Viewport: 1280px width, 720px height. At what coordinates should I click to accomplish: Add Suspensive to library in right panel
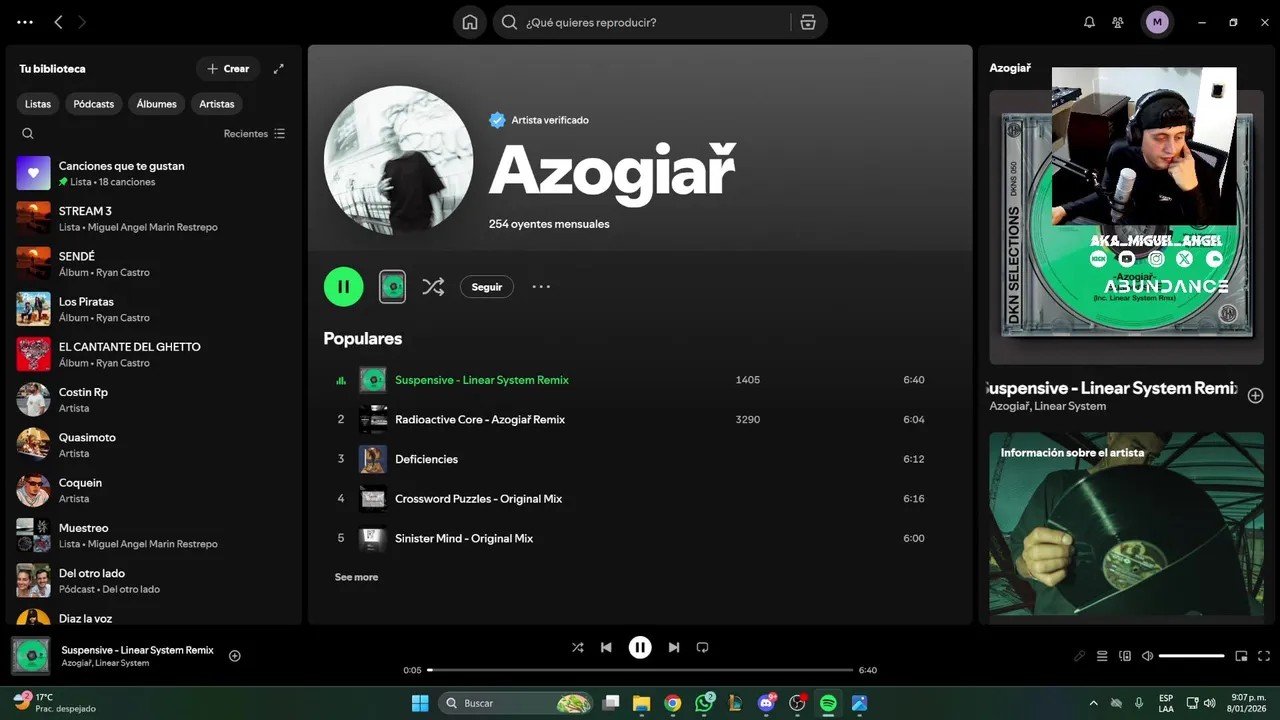(1256, 396)
